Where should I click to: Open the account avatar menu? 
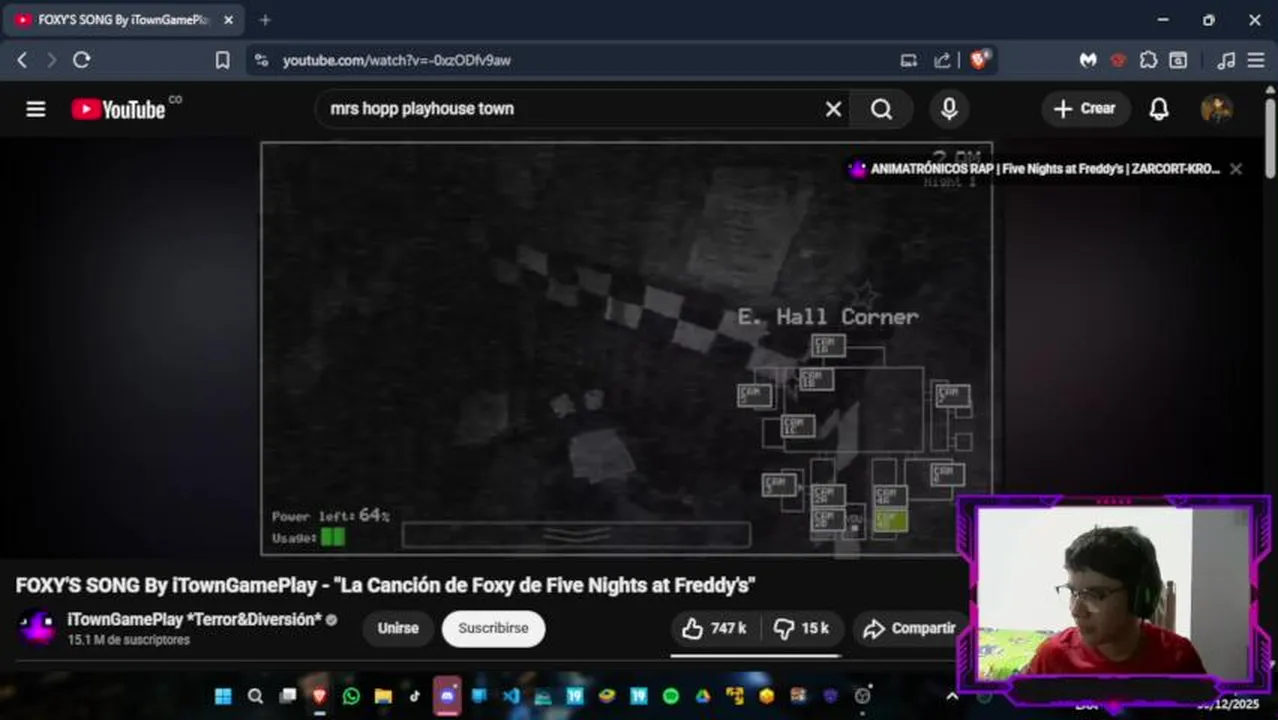1216,109
